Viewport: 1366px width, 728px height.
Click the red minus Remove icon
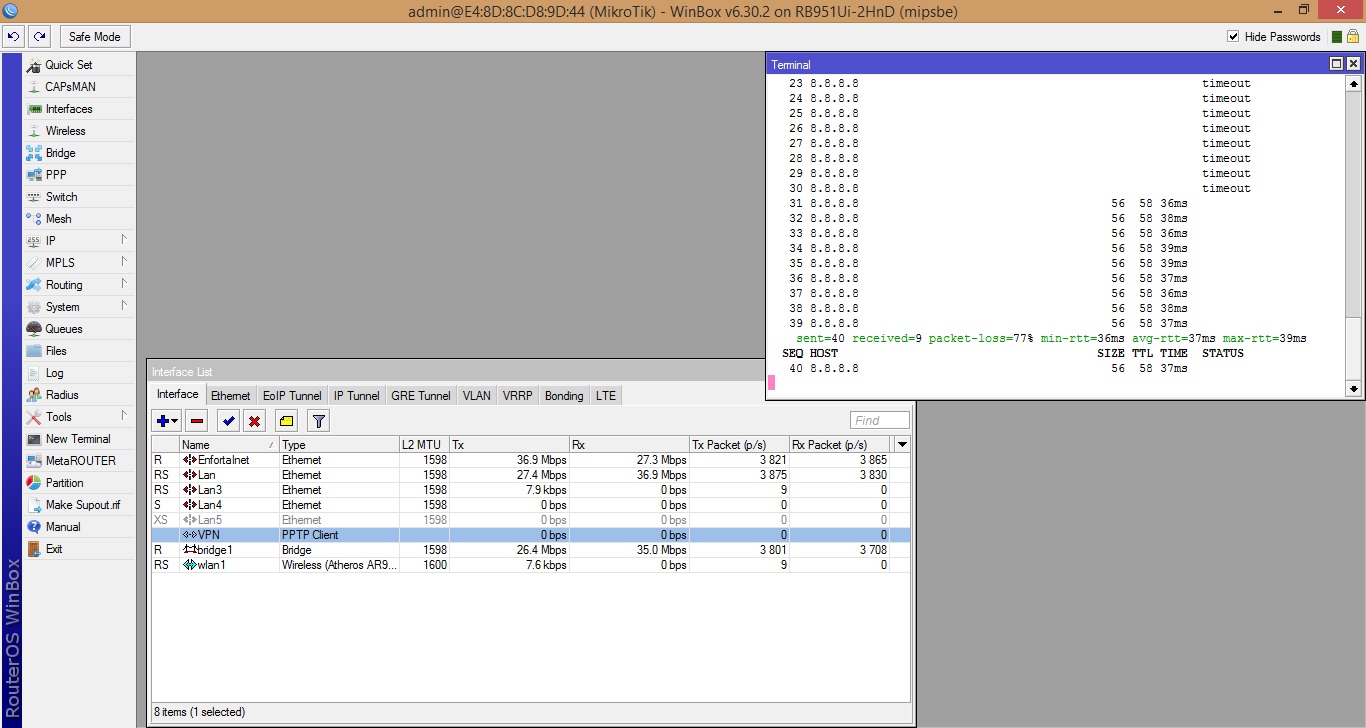(x=197, y=421)
